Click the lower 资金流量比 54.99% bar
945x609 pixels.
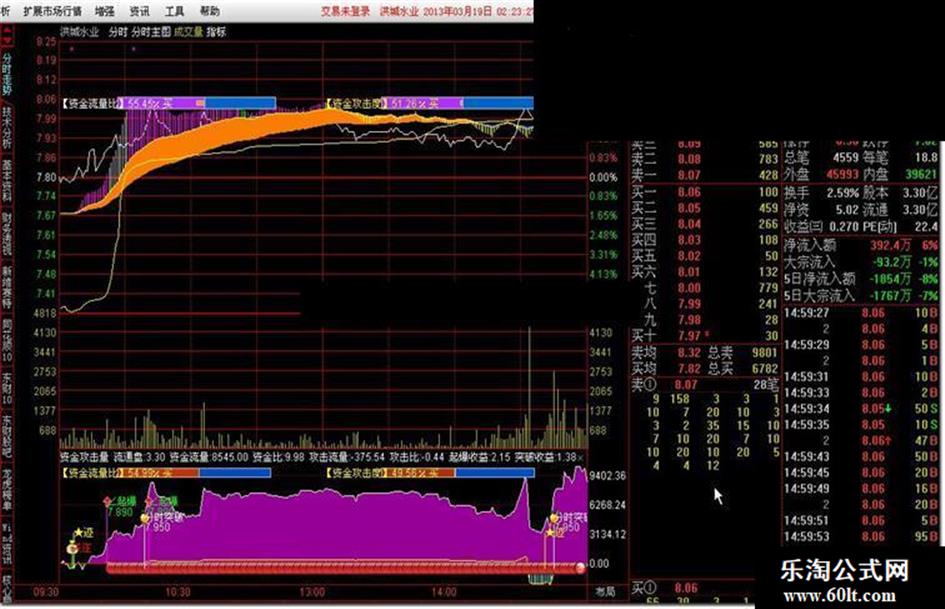[166, 473]
